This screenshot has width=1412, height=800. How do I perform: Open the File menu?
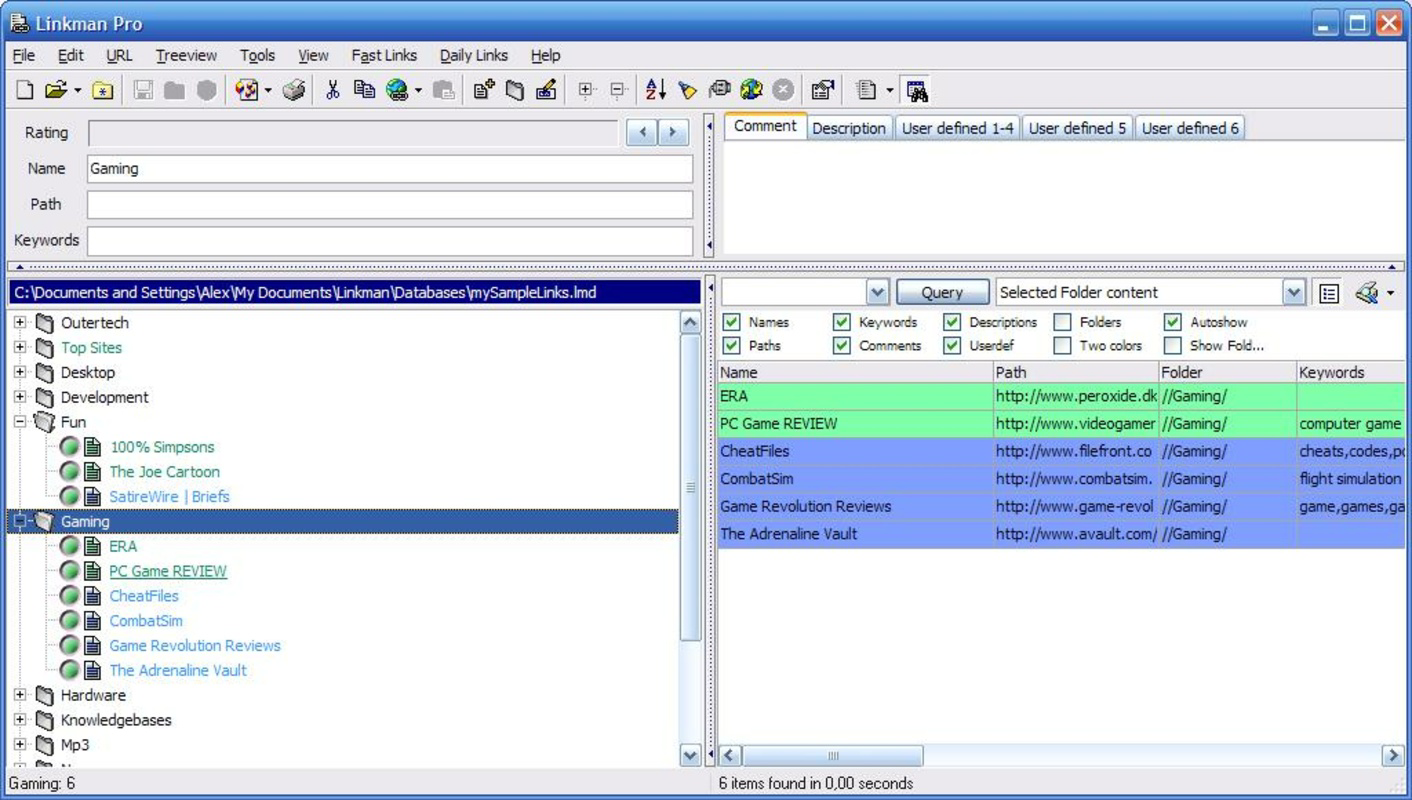24,55
